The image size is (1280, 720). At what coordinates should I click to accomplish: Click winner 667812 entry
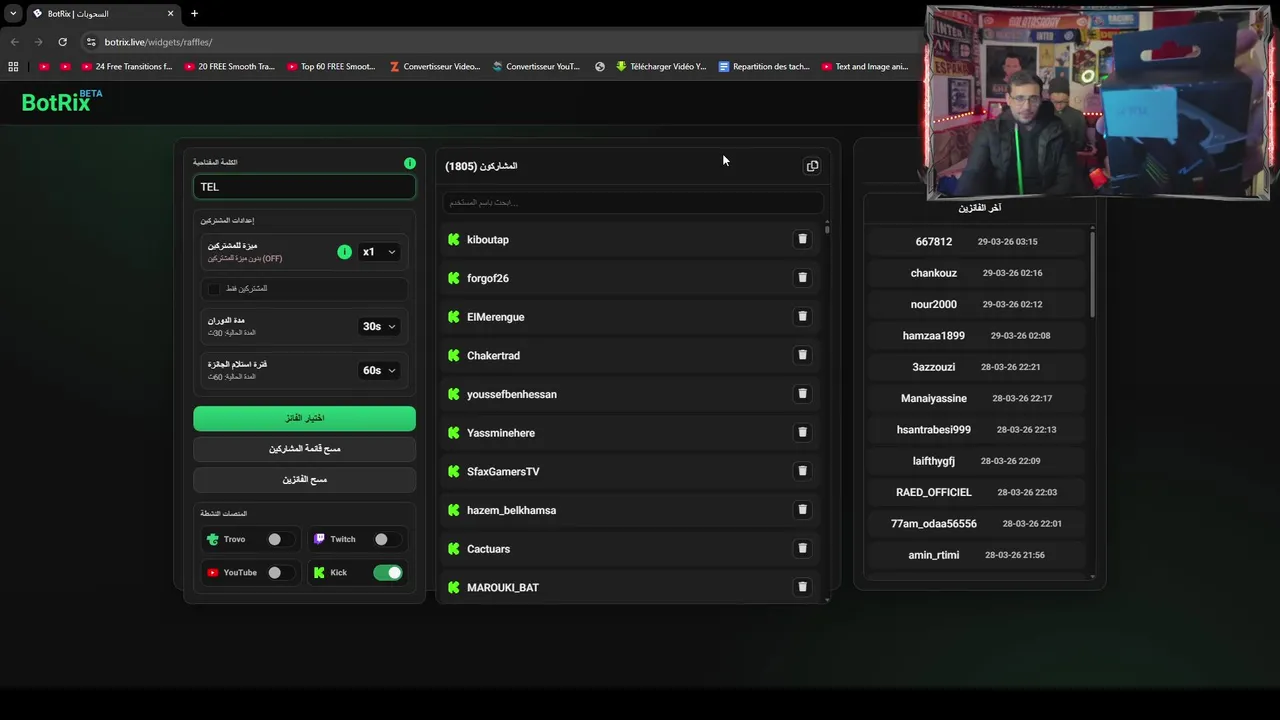point(976,242)
